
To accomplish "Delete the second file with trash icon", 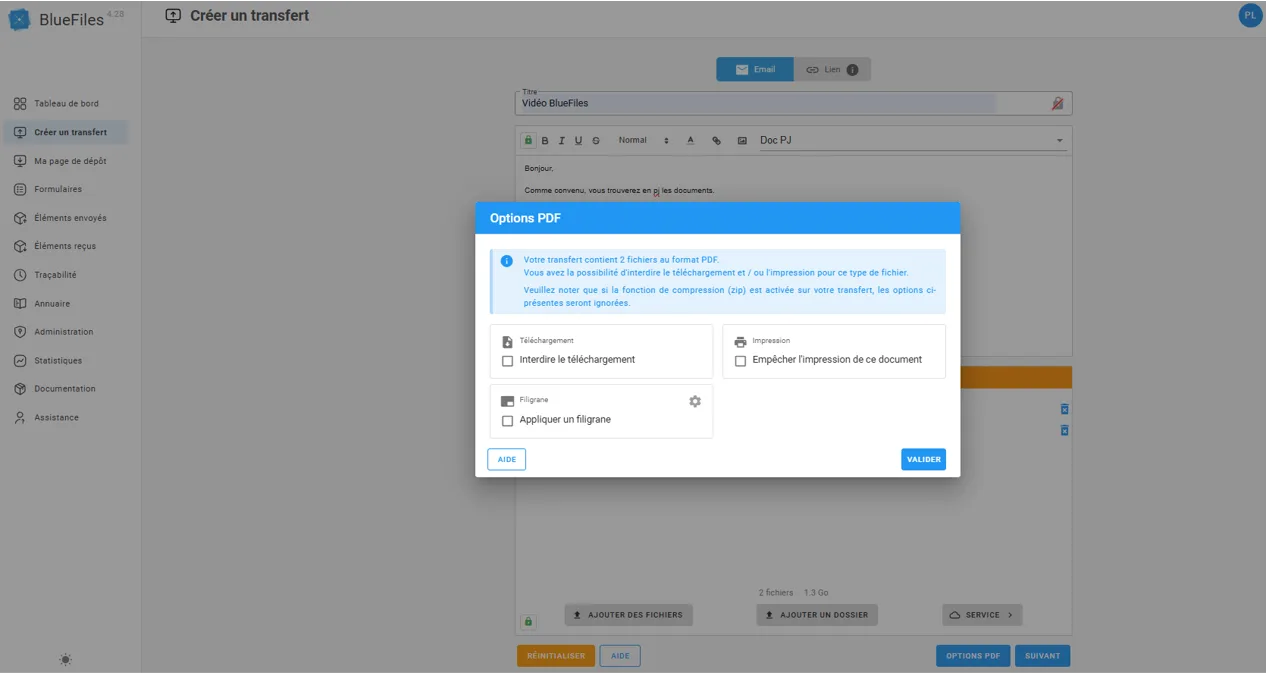I will pyautogui.click(x=1064, y=430).
